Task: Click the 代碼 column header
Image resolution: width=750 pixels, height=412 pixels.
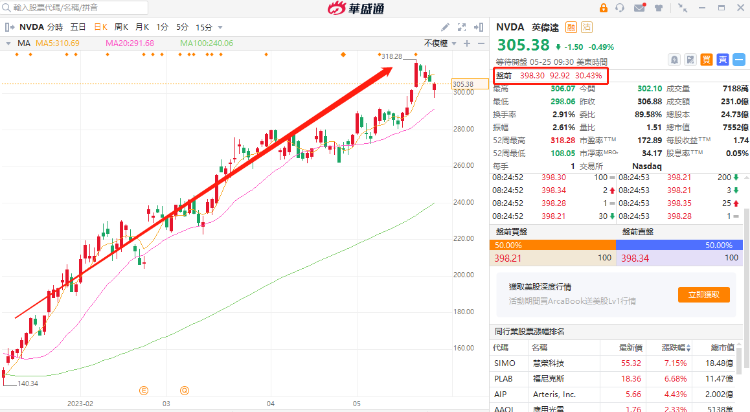Action: point(500,347)
